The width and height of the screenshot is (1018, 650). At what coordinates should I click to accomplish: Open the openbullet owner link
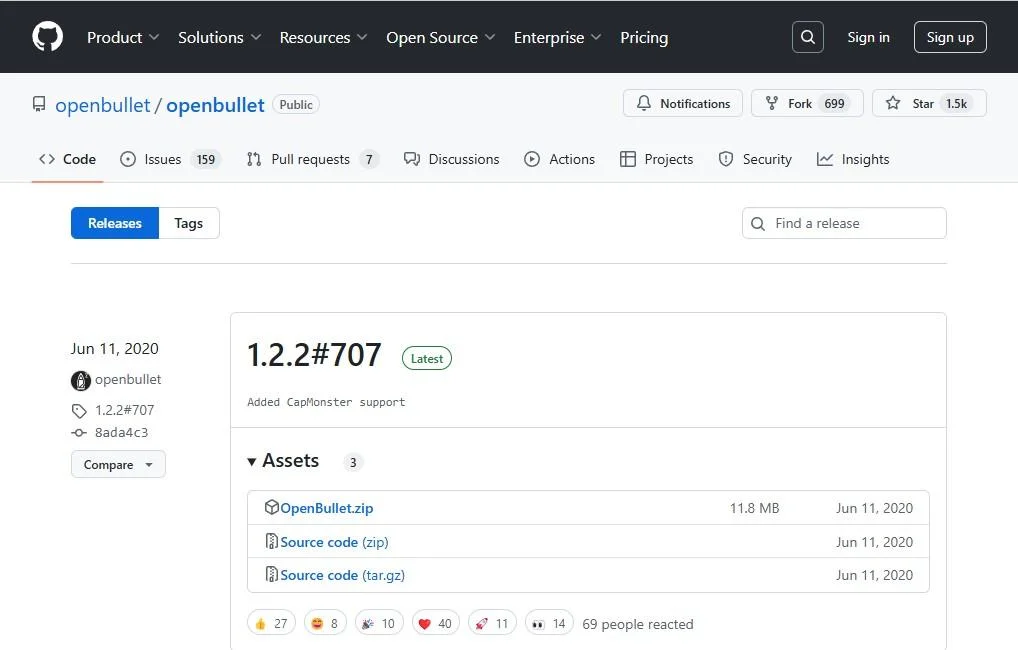point(103,105)
